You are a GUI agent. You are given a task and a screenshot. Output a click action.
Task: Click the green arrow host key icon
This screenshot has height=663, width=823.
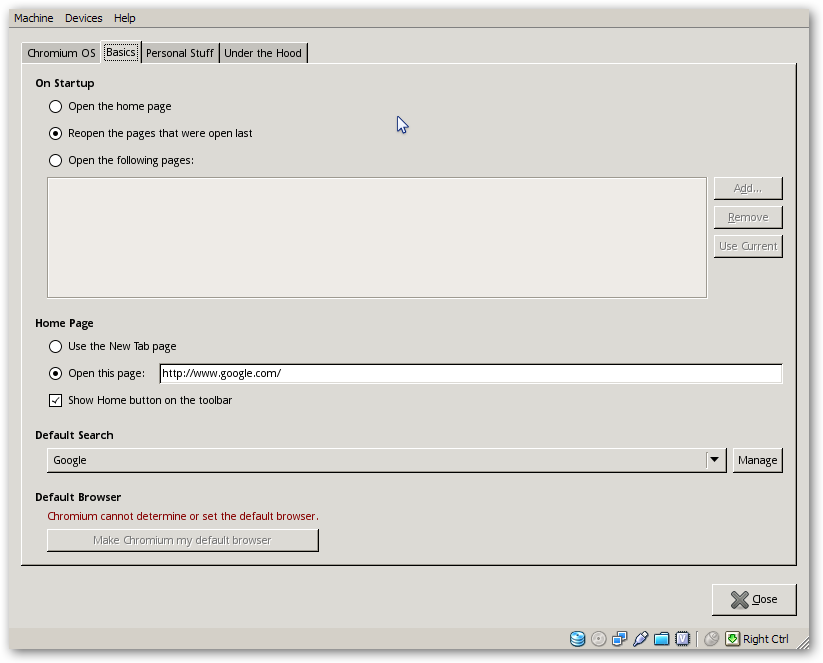coord(732,639)
